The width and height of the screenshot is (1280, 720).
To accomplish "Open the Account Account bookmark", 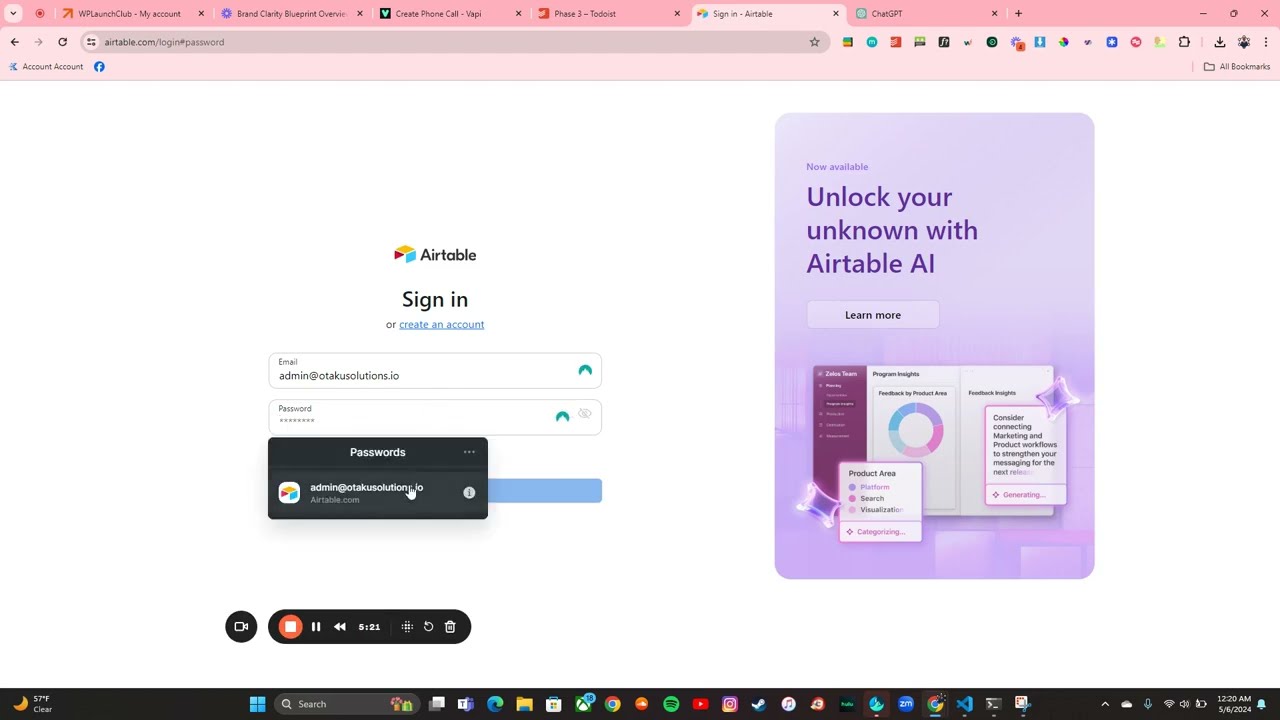I will [x=46, y=67].
